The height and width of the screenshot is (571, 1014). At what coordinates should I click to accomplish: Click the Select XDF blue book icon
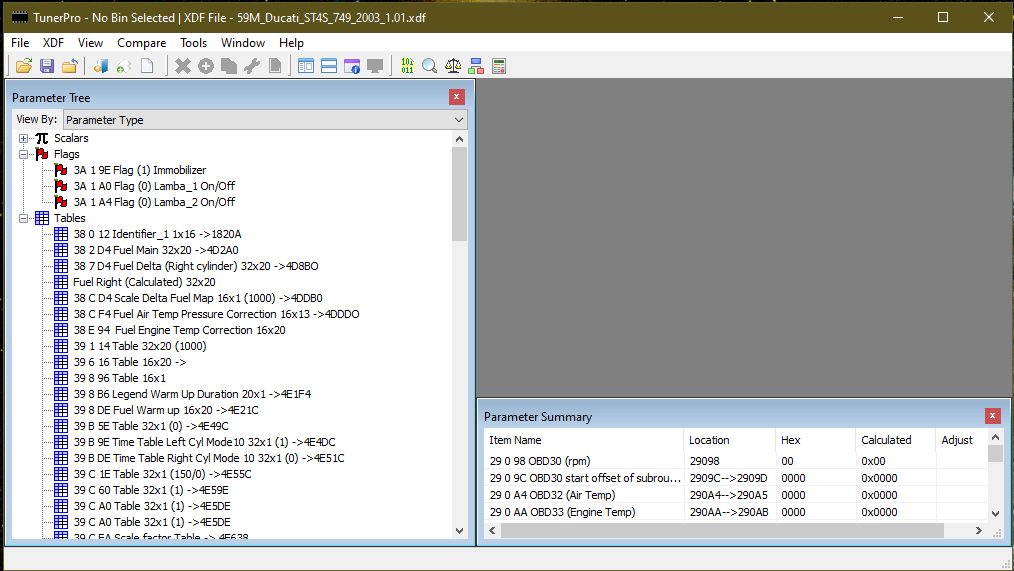pyautogui.click(x=101, y=66)
